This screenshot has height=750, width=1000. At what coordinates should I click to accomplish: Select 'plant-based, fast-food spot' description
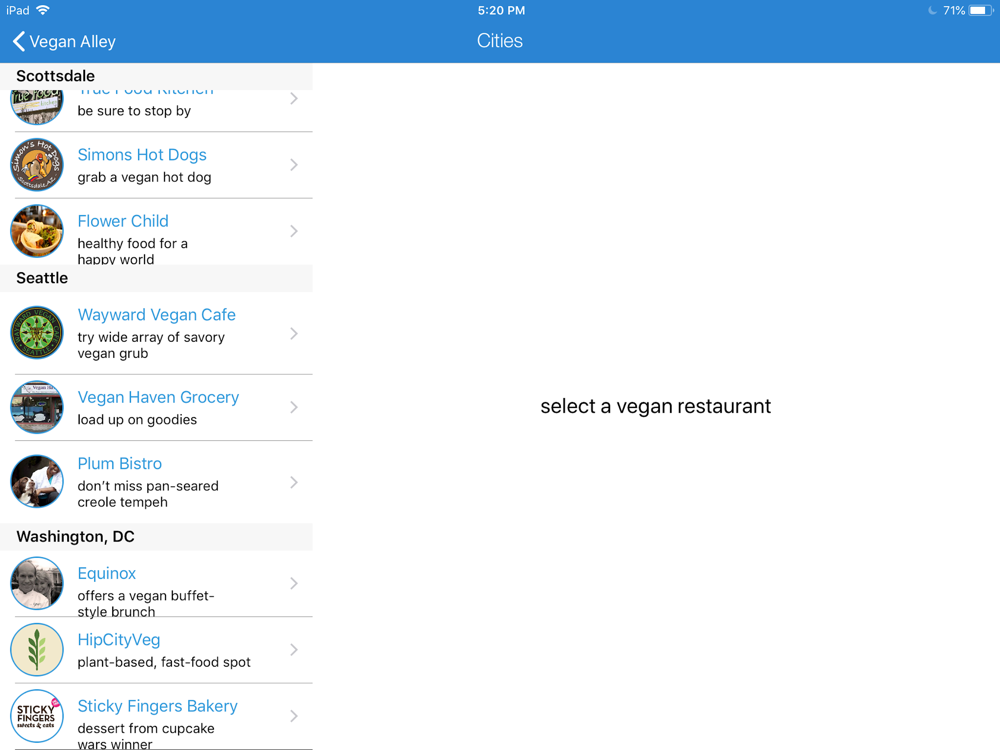tap(164, 662)
